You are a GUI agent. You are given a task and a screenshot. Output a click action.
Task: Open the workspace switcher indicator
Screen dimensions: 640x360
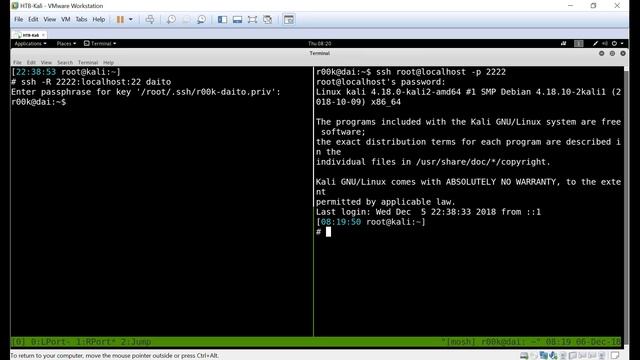pos(579,43)
